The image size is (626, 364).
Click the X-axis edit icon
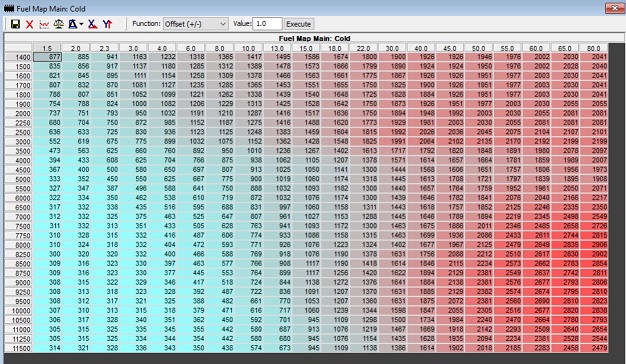click(93, 24)
